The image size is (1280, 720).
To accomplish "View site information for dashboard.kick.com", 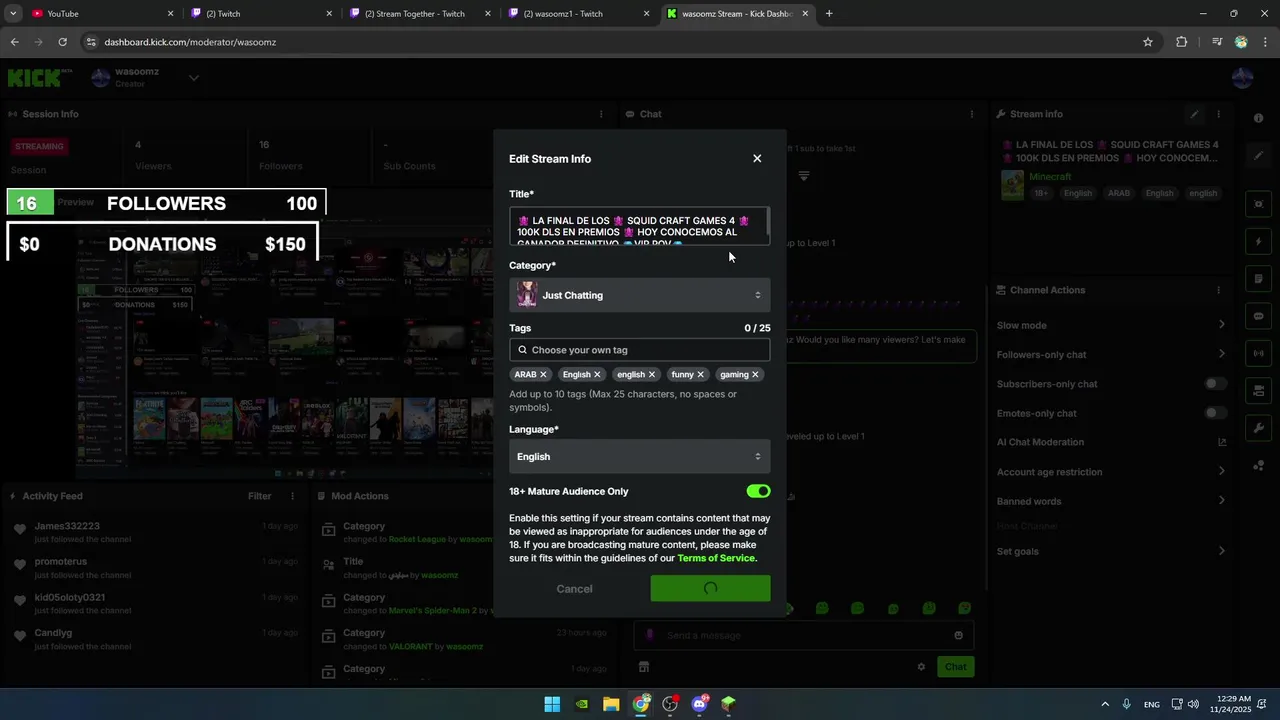I will 91,42.
